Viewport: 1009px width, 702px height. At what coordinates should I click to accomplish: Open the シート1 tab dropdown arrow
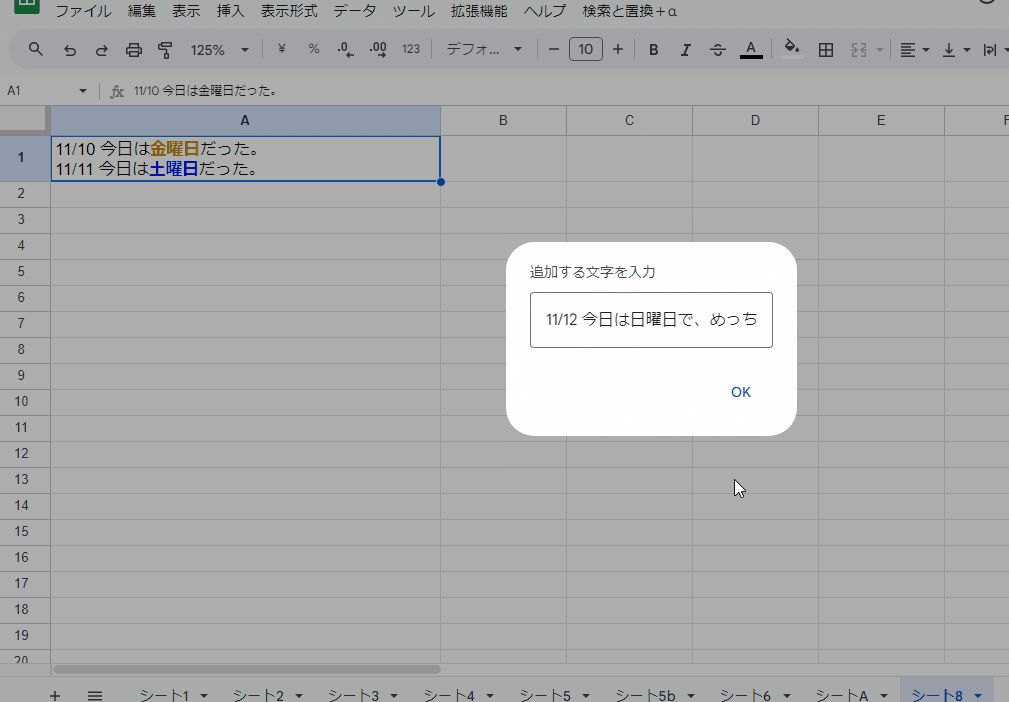204,695
